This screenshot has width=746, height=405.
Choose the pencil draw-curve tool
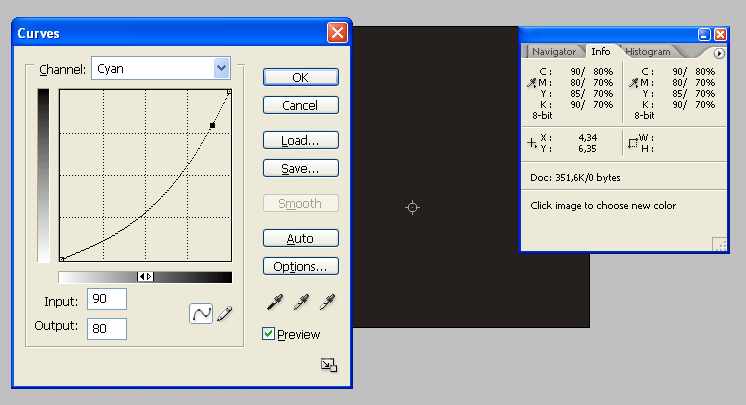tap(225, 314)
